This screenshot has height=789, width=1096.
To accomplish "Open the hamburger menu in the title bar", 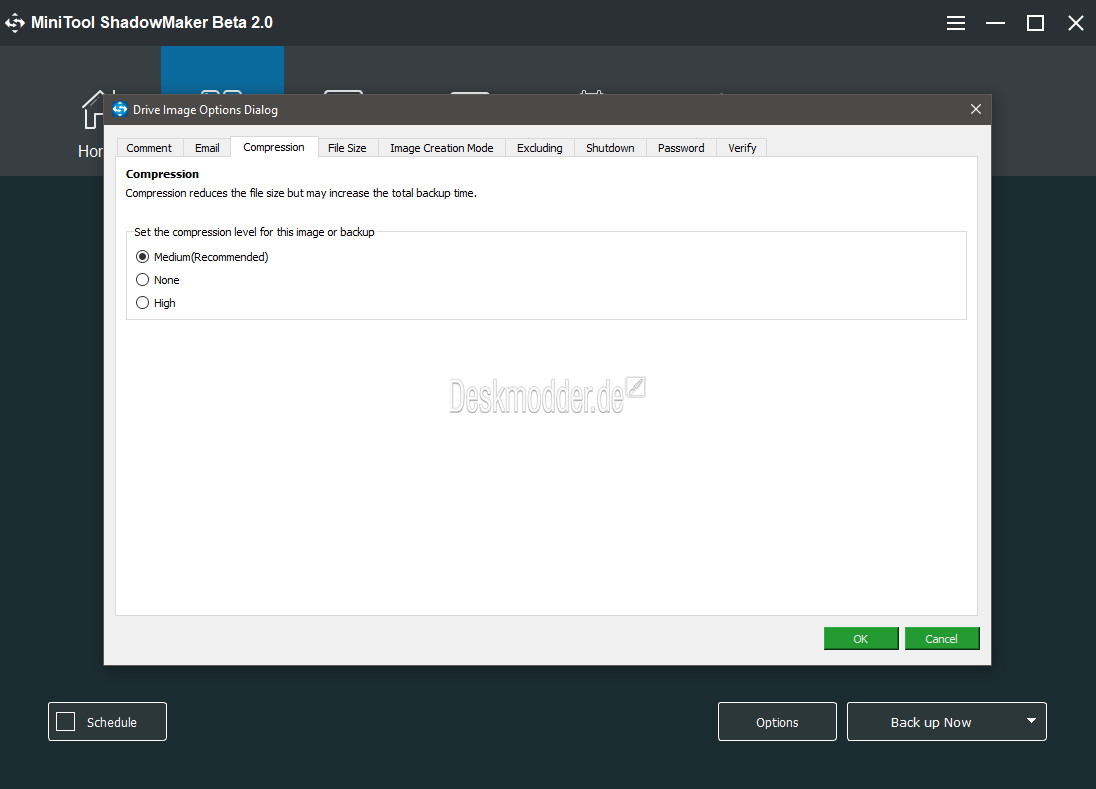I will [956, 23].
